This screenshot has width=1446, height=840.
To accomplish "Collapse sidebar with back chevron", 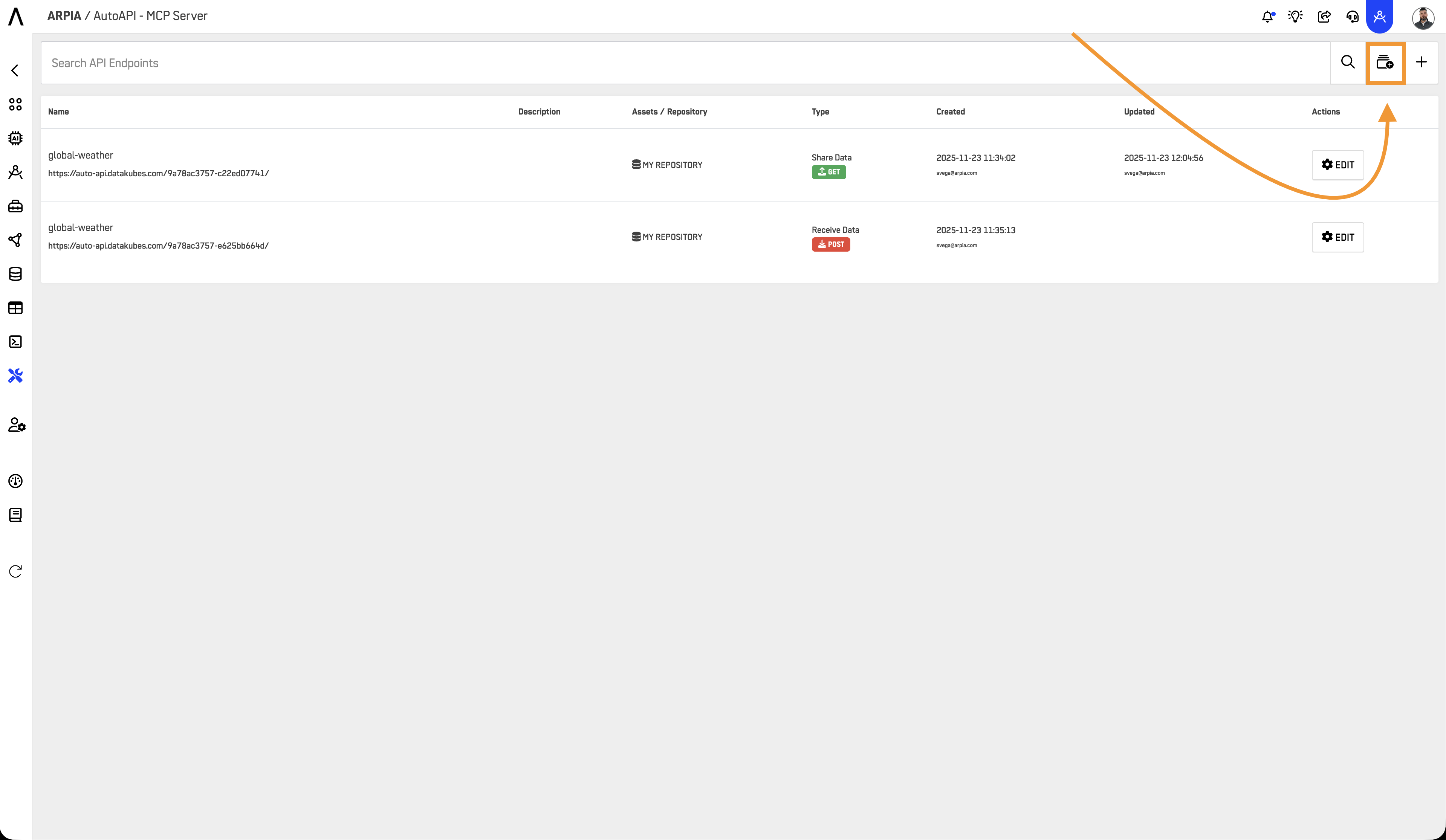I will [x=15, y=70].
